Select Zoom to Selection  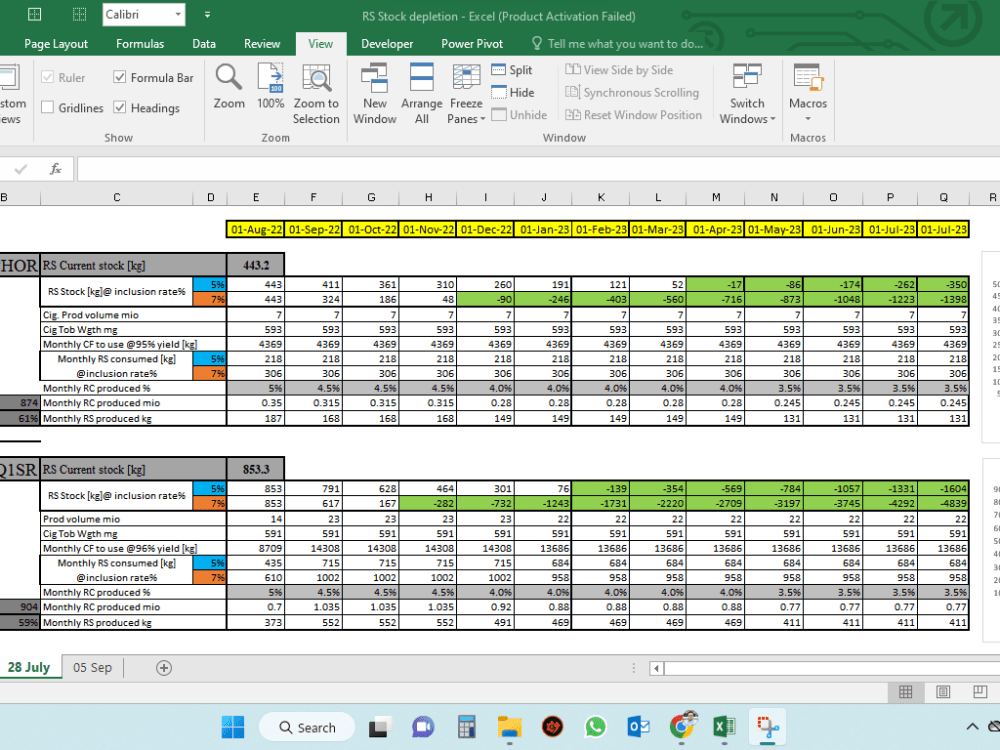[x=316, y=95]
